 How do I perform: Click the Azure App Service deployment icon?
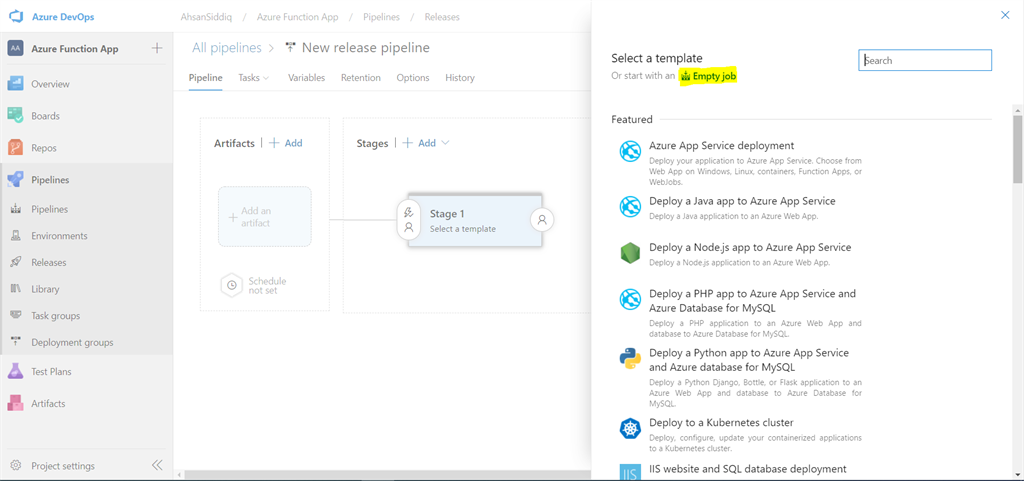pos(630,151)
